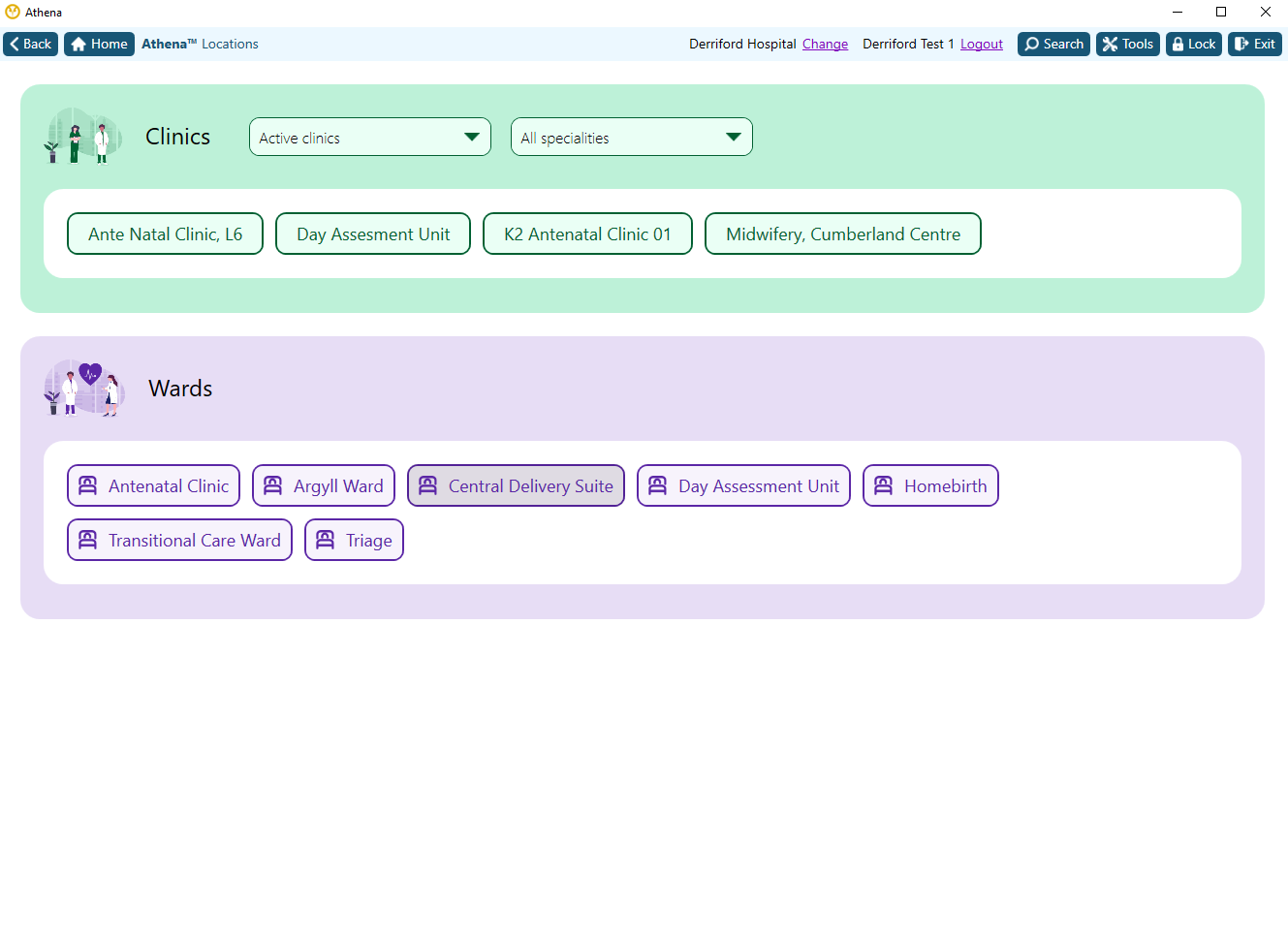Click the Wards section heading
Screen dimensions: 1288x936
tap(180, 389)
